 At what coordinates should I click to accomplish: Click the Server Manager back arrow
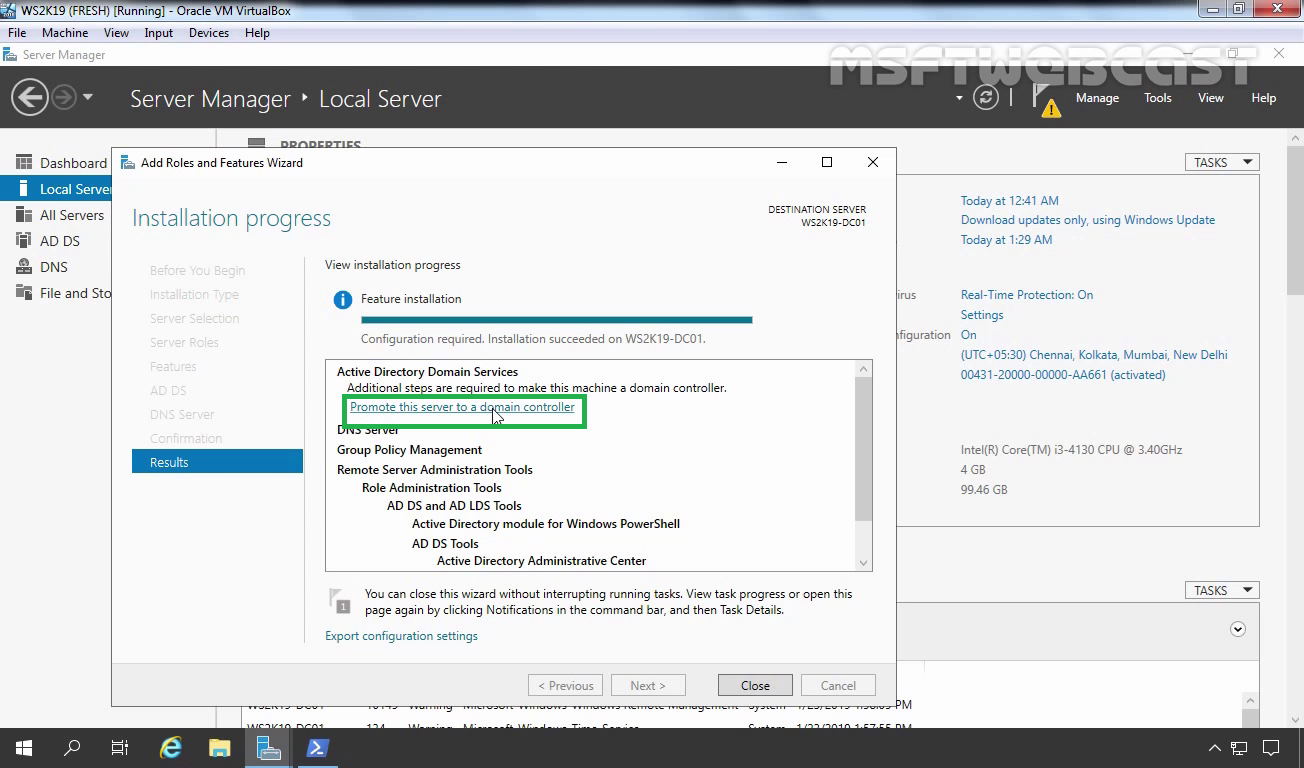(x=30, y=98)
